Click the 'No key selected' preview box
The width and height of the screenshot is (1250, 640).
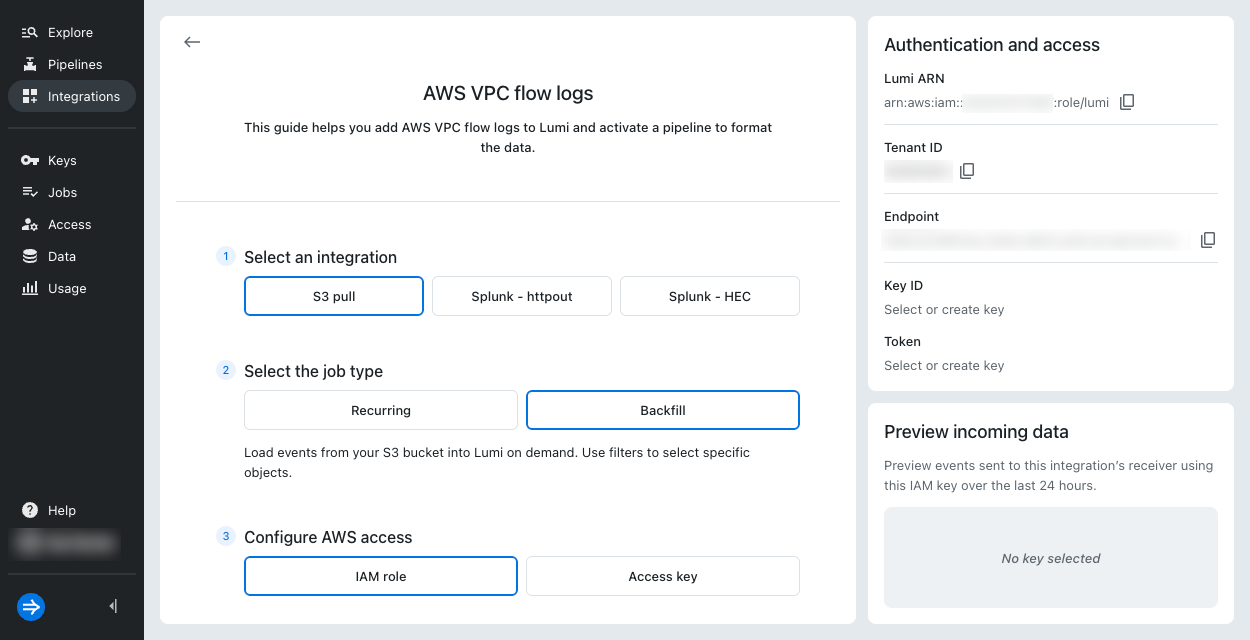click(x=1051, y=558)
